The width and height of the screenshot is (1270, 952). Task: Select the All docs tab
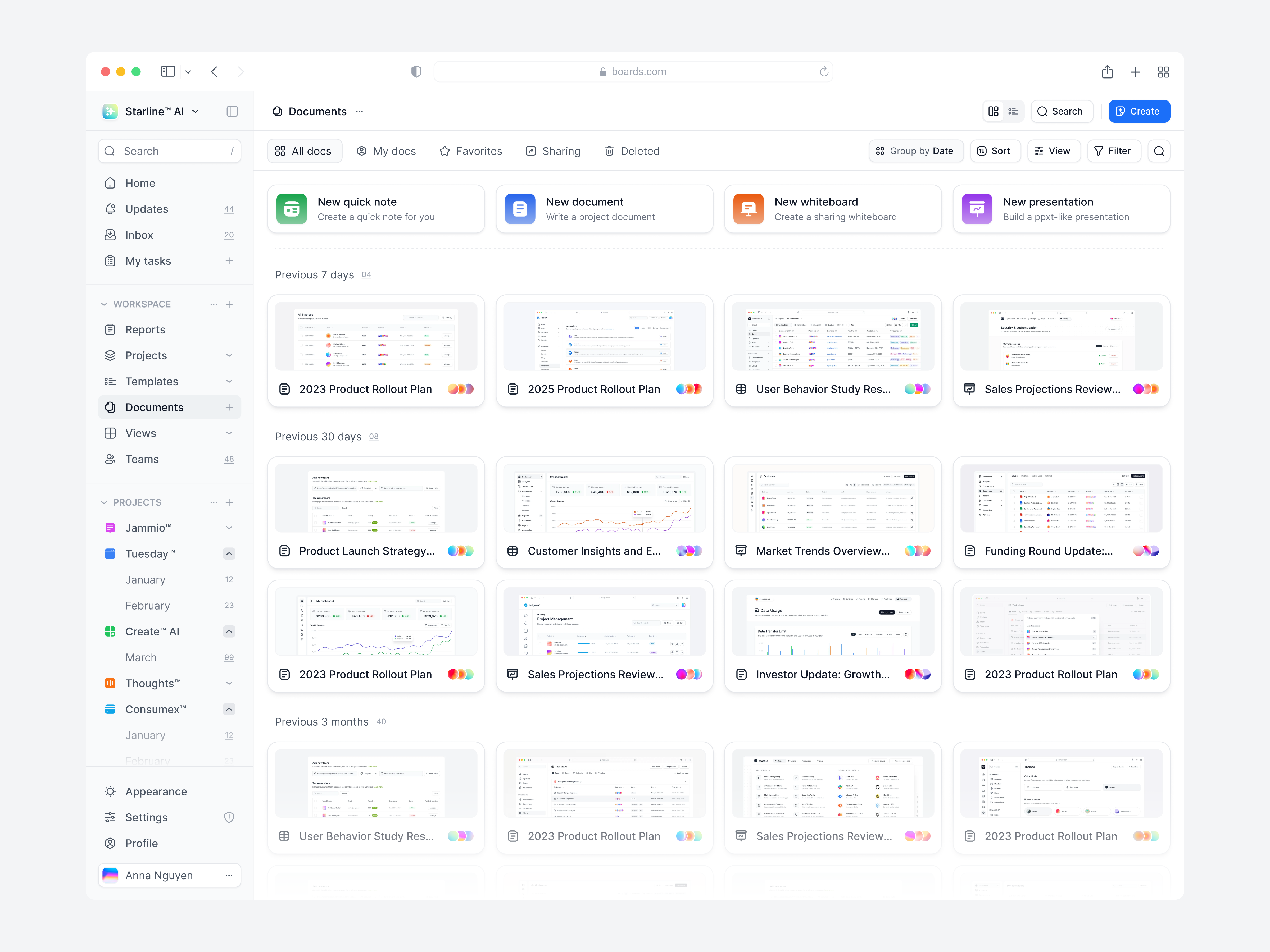tap(304, 151)
